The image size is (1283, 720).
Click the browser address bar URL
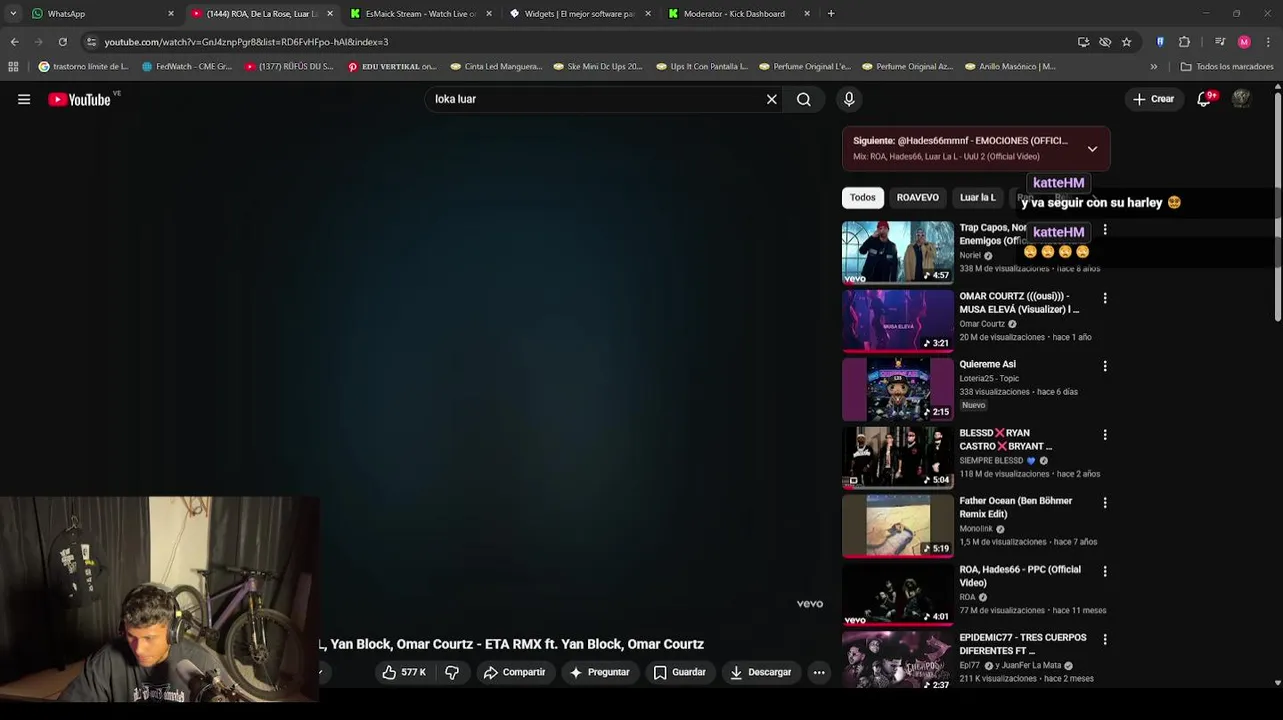[x=246, y=42]
